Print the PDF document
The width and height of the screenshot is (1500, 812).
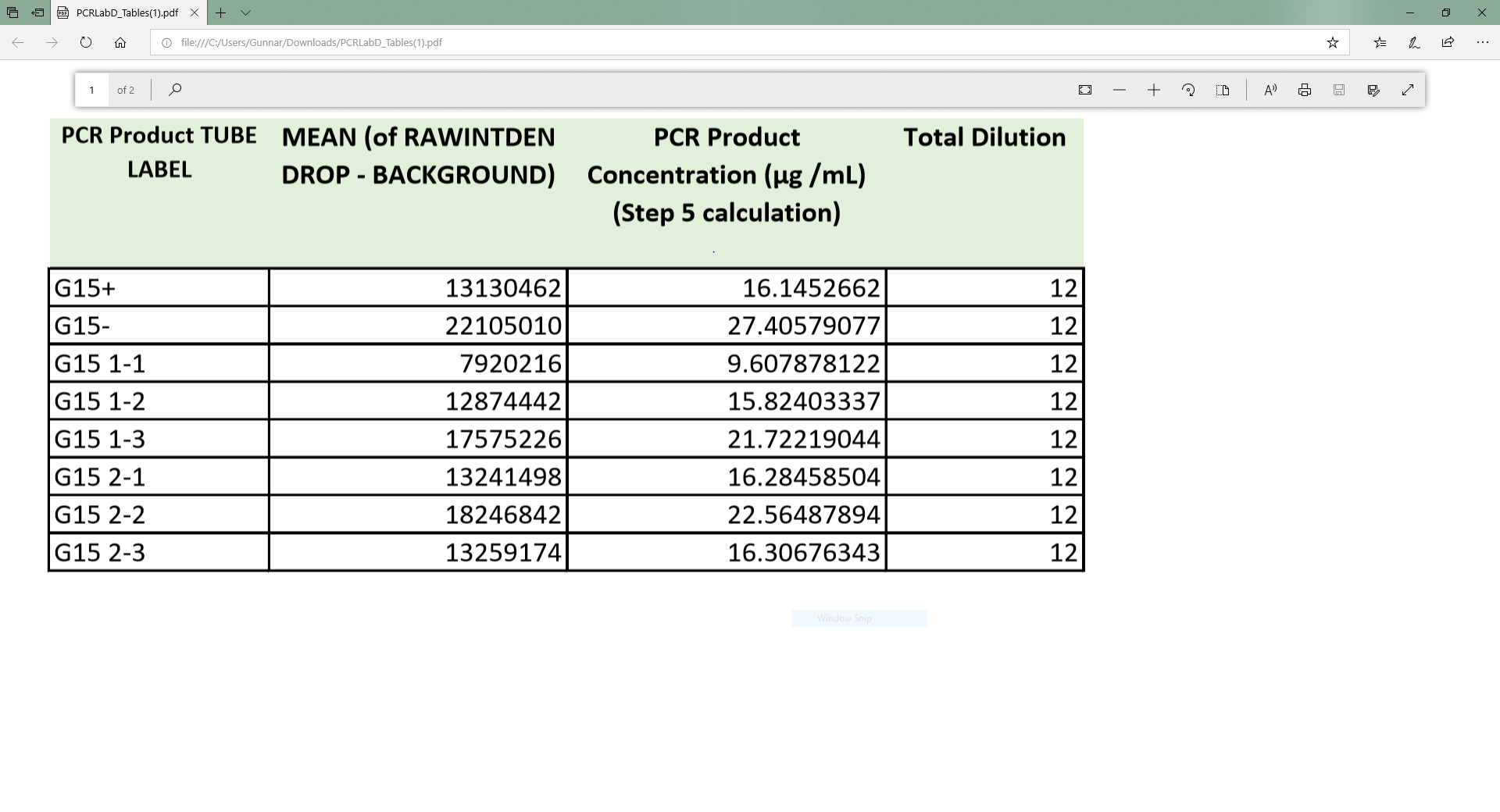tap(1305, 90)
